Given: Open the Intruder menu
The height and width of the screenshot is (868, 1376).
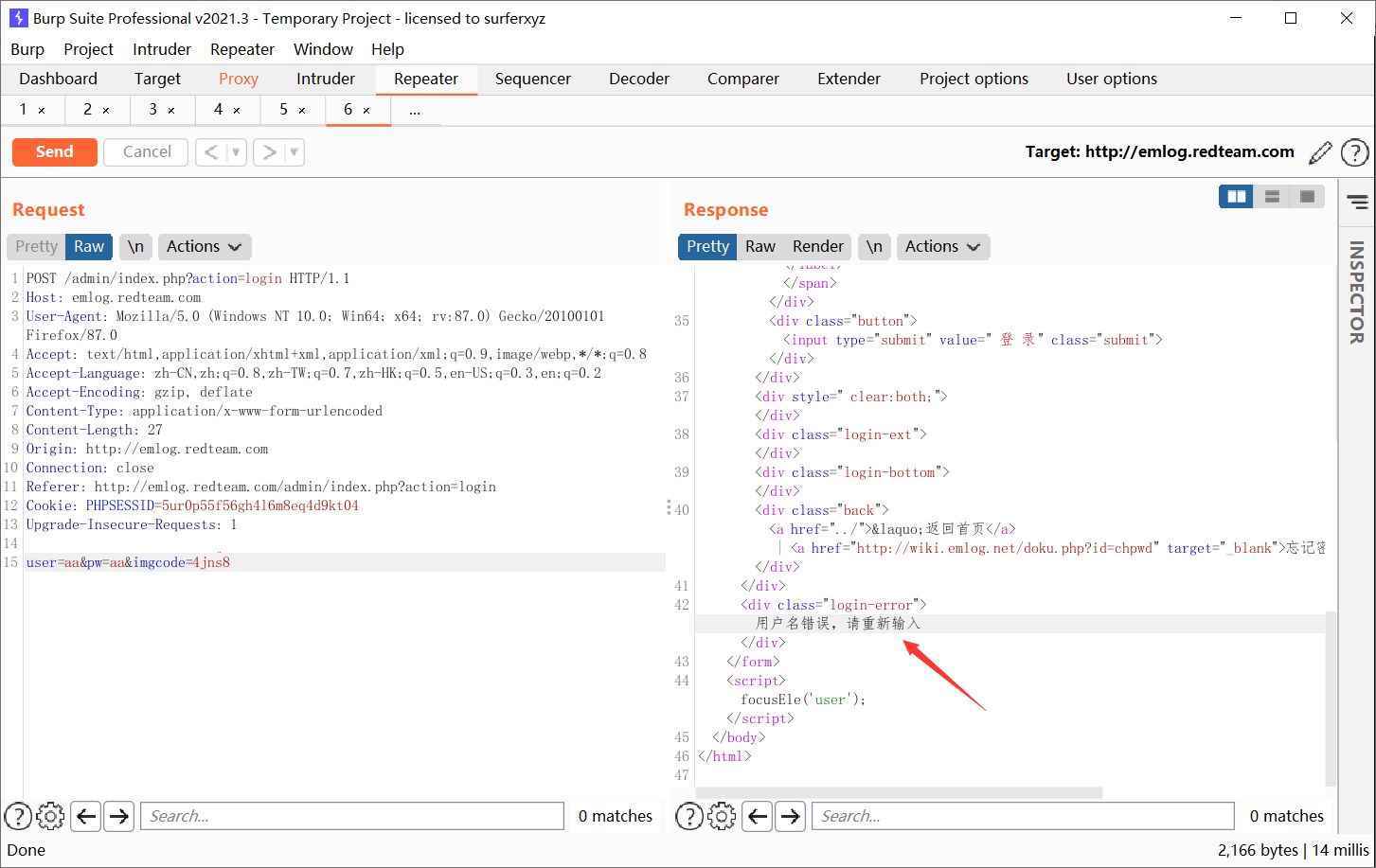Looking at the screenshot, I should click(162, 49).
